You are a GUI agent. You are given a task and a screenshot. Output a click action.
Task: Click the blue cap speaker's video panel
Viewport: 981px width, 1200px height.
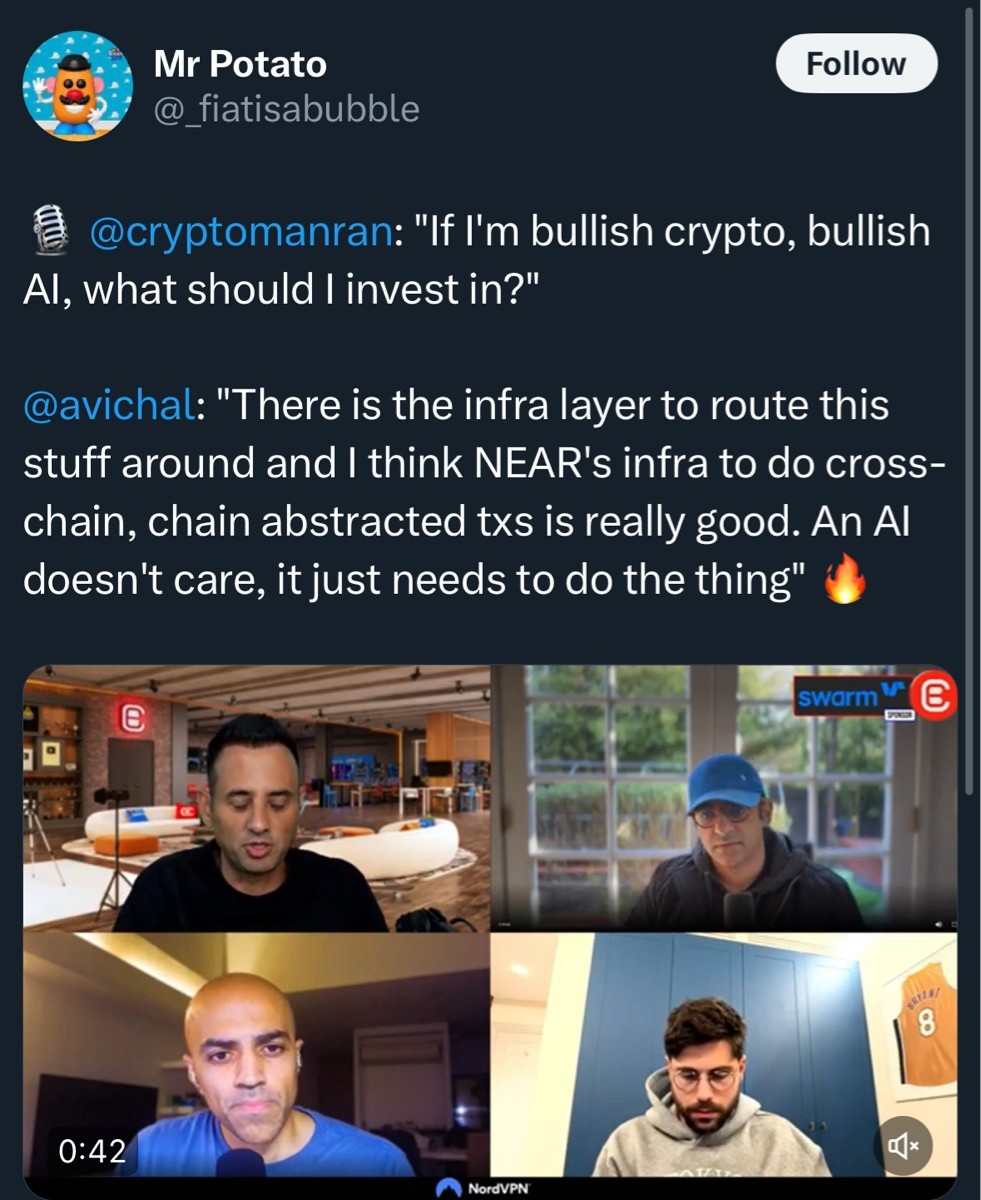[x=724, y=798]
